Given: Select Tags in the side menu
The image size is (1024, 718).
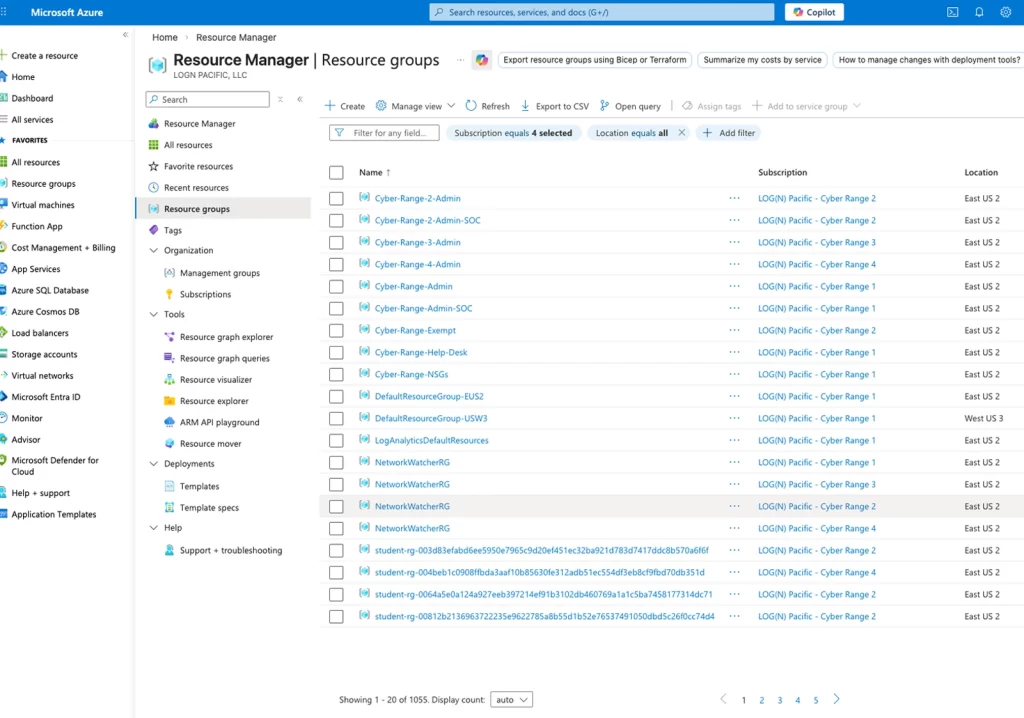Looking at the screenshot, I should tap(173, 230).
